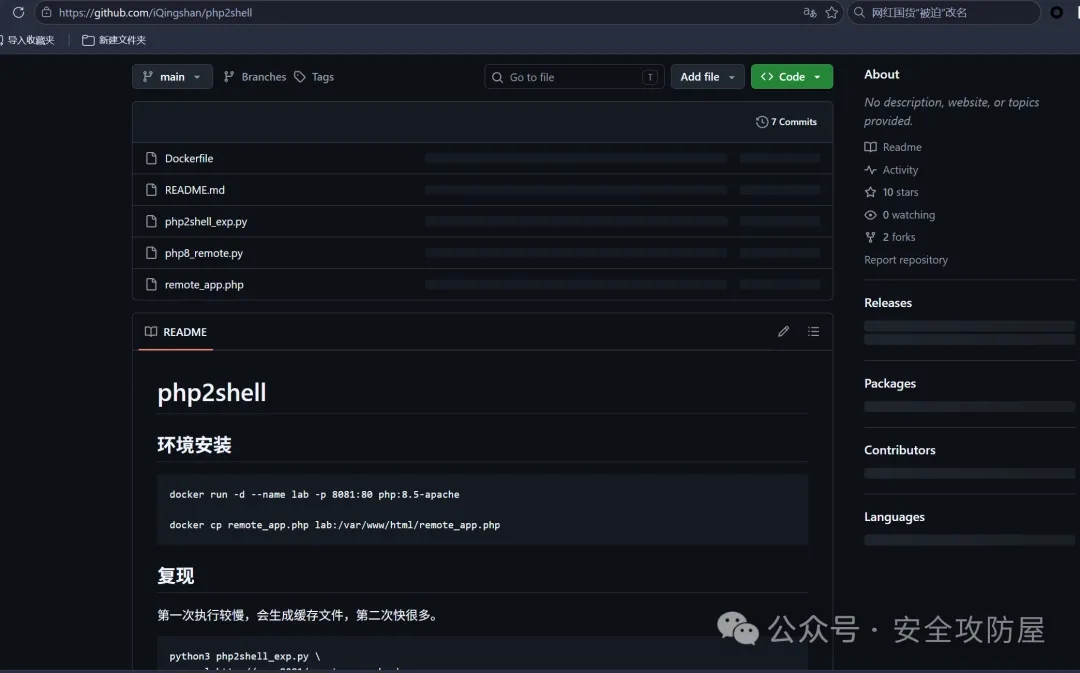The height and width of the screenshot is (673, 1080).
Task: View the 10 stars stargazers
Action: tap(891, 192)
